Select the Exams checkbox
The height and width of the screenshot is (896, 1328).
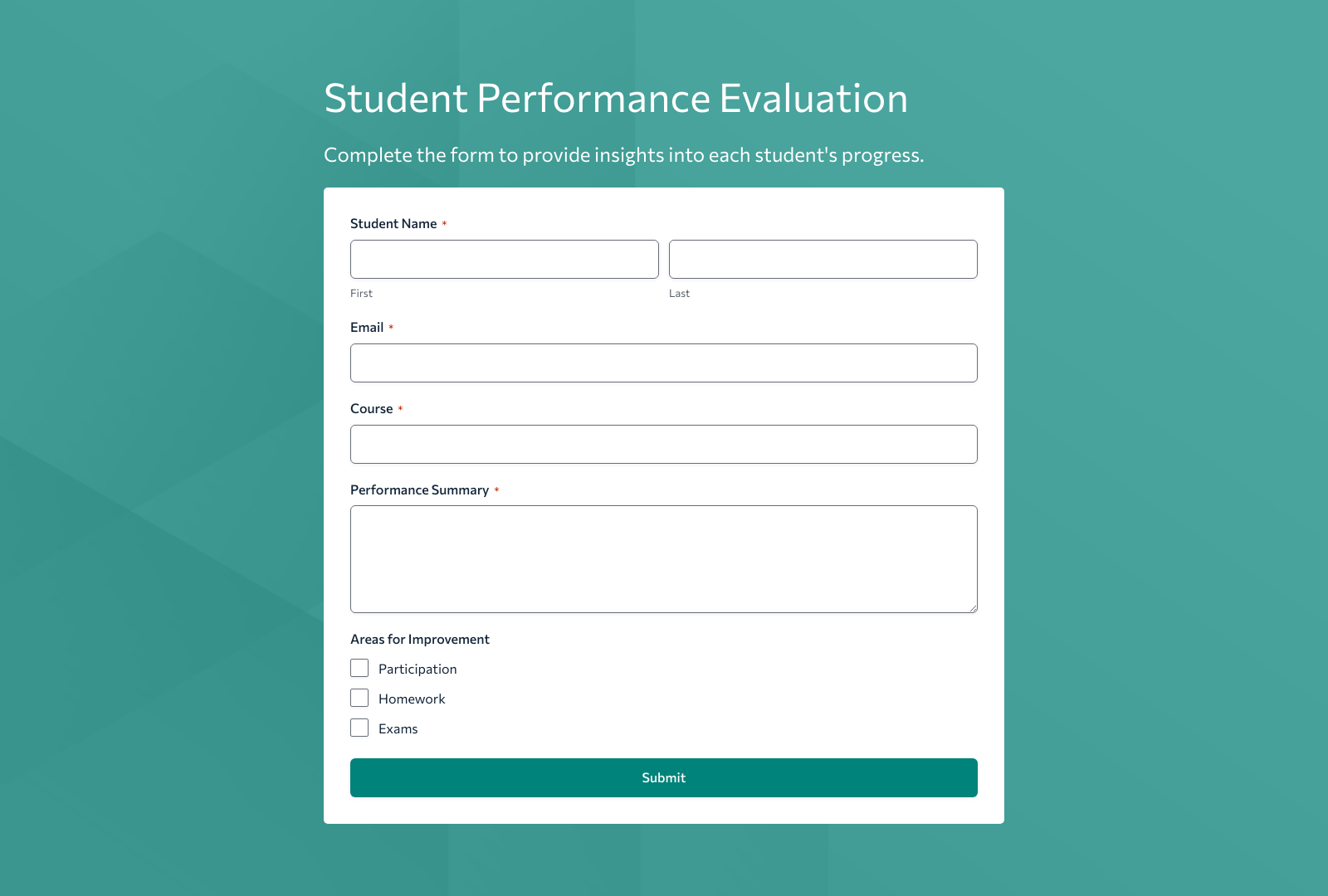[359, 727]
